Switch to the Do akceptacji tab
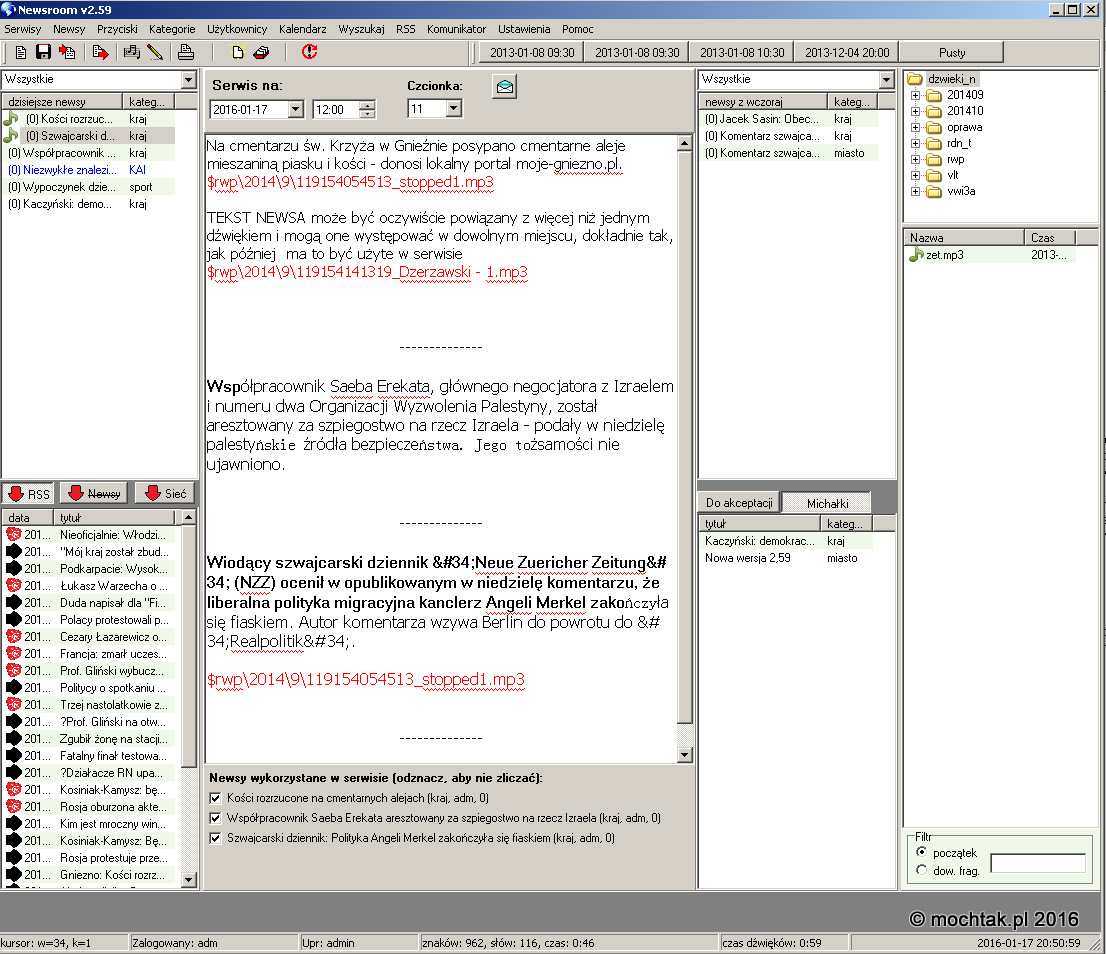 click(x=739, y=503)
